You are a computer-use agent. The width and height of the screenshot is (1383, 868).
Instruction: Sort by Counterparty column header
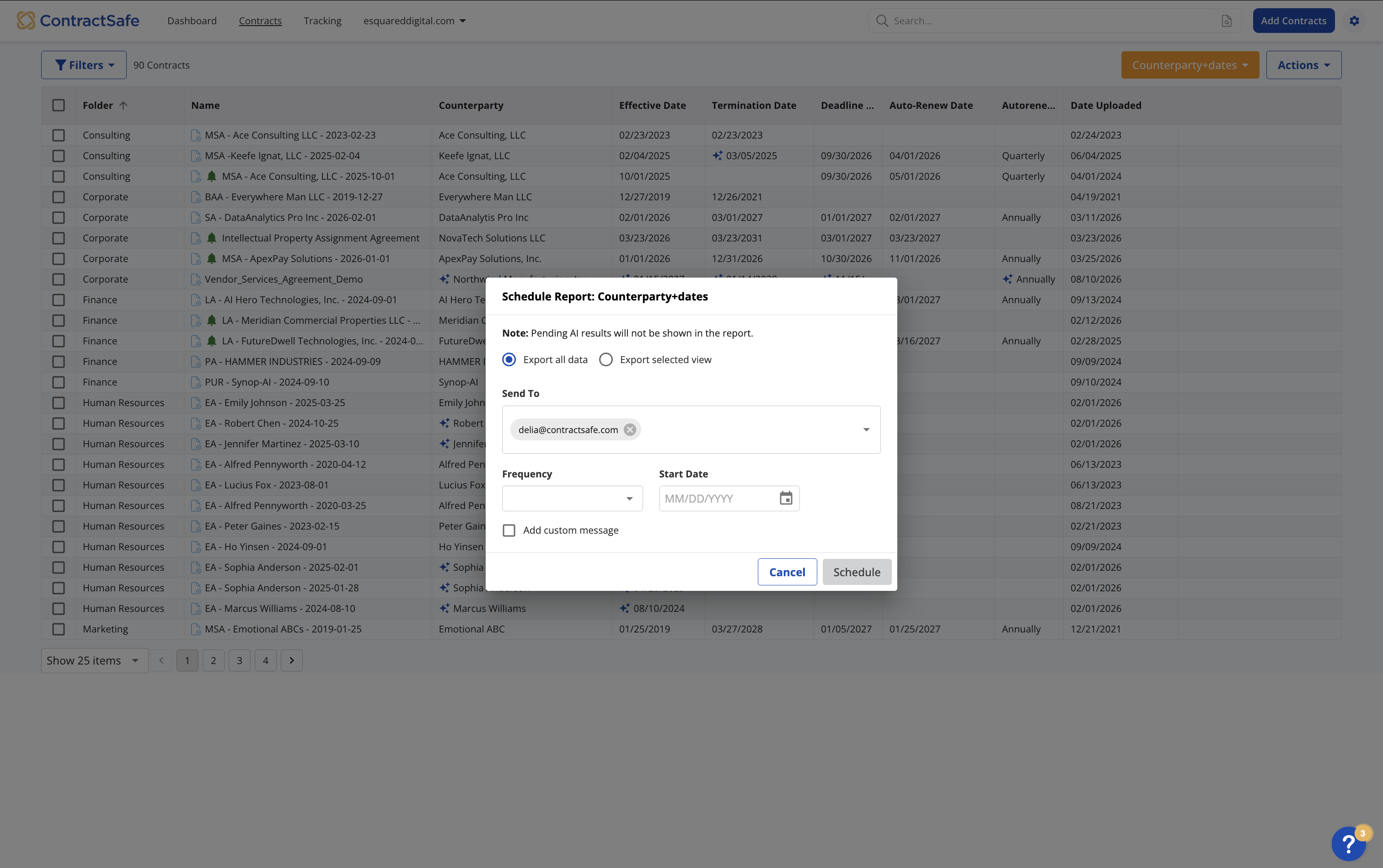(x=471, y=105)
